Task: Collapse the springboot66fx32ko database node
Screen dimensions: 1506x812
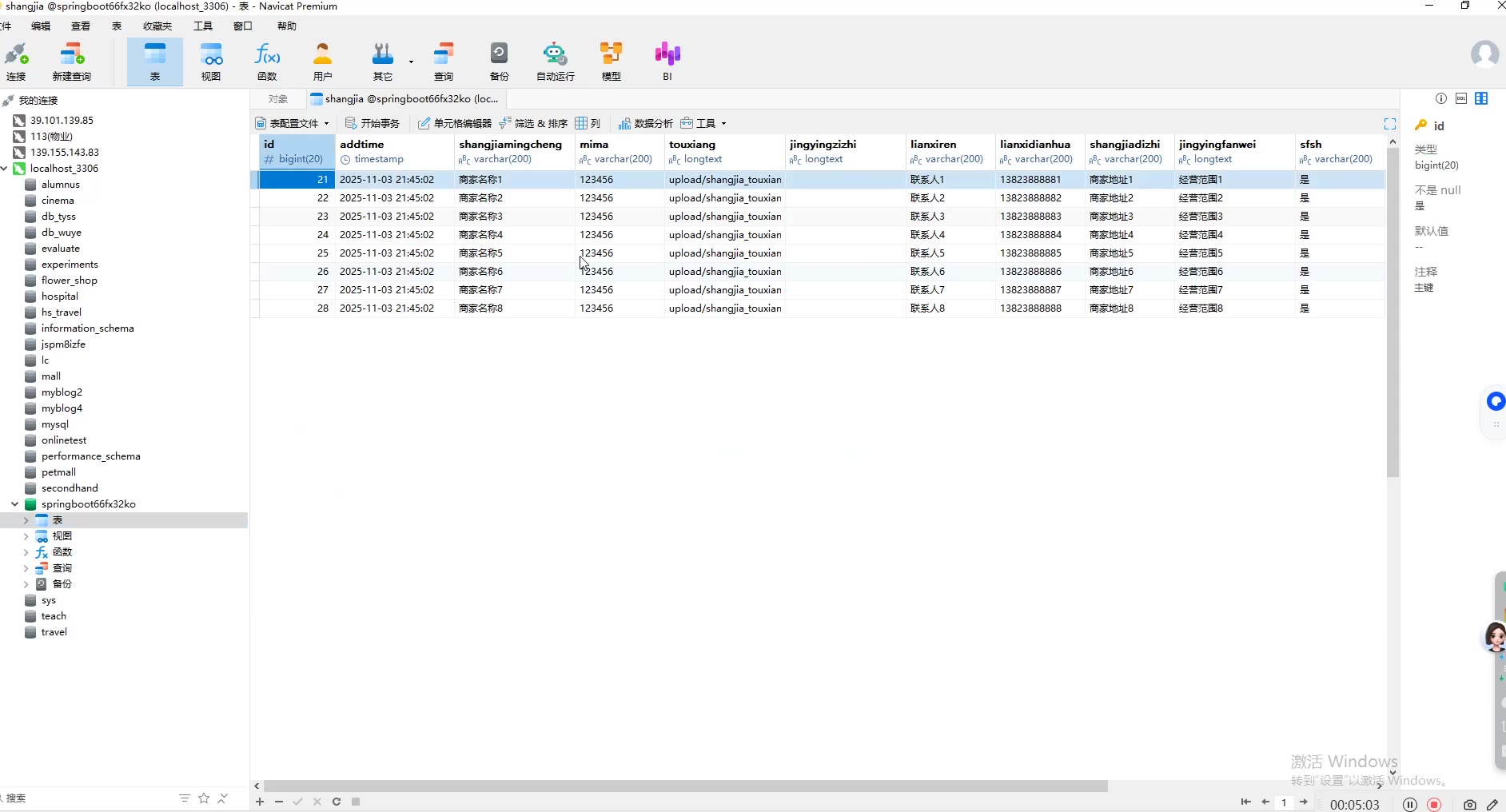Action: coord(15,504)
